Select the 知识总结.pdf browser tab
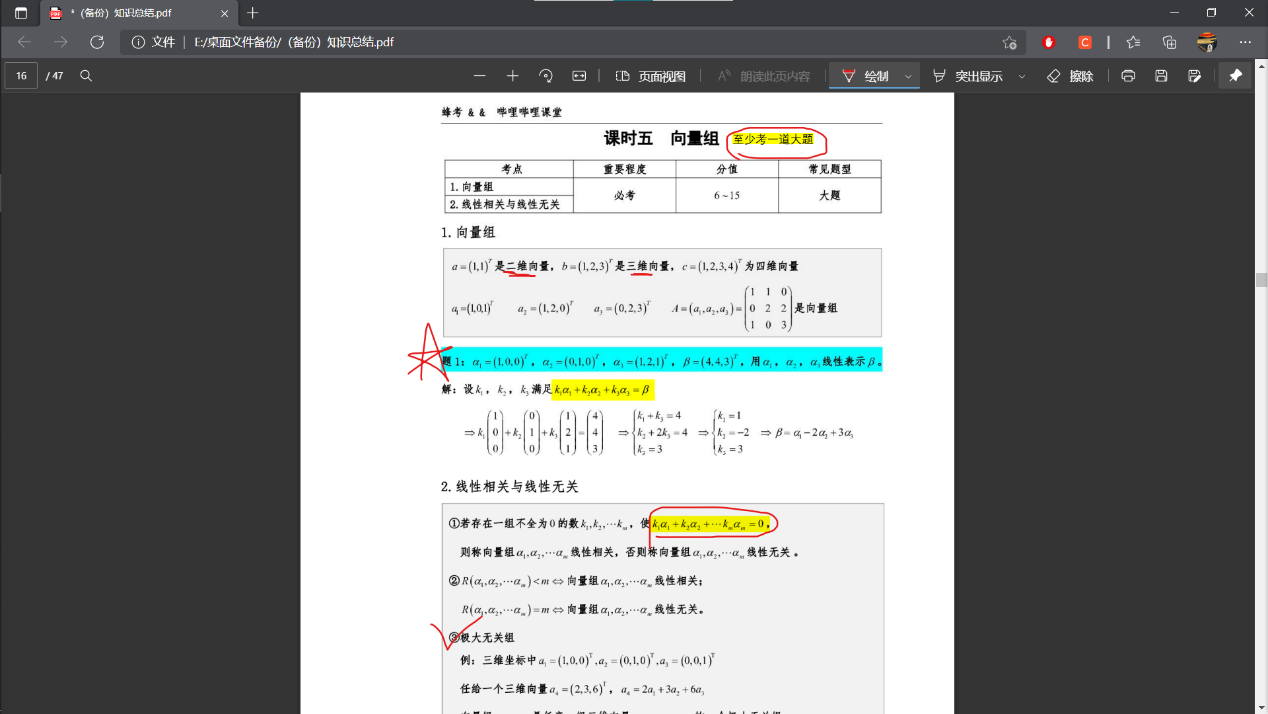The width and height of the screenshot is (1268, 714). tap(130, 13)
